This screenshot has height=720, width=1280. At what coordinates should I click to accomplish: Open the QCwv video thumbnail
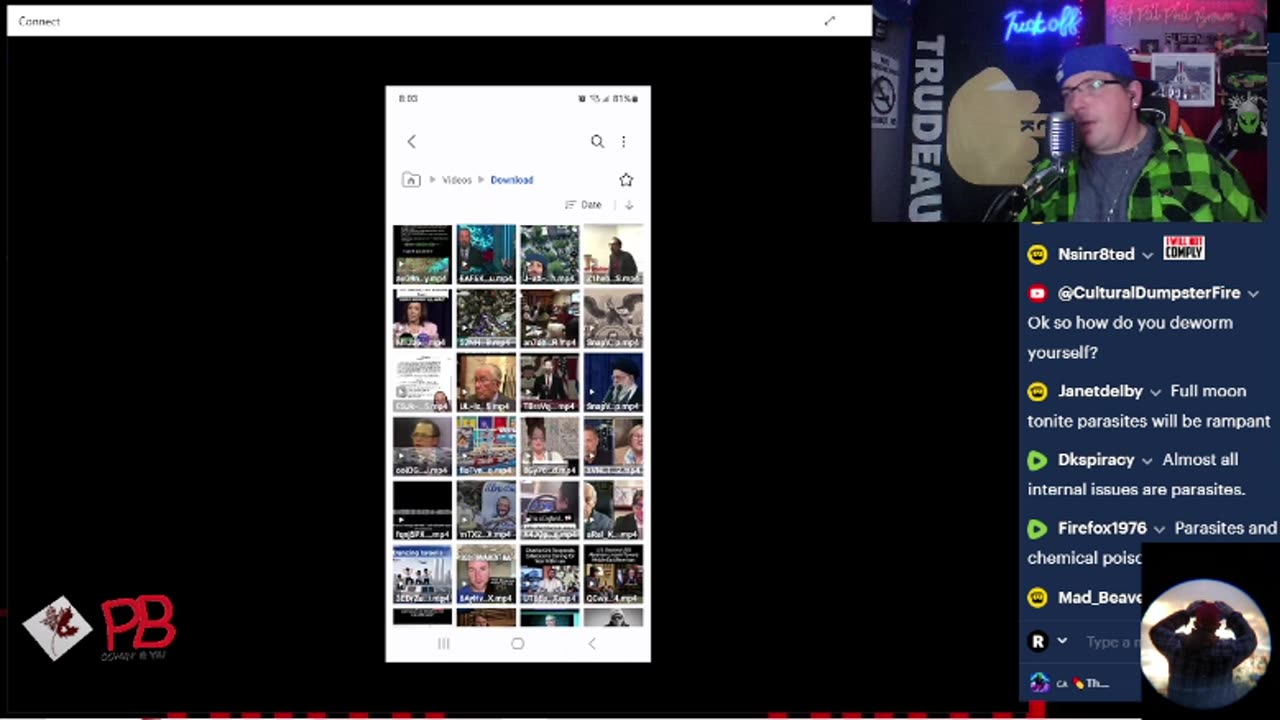(613, 574)
